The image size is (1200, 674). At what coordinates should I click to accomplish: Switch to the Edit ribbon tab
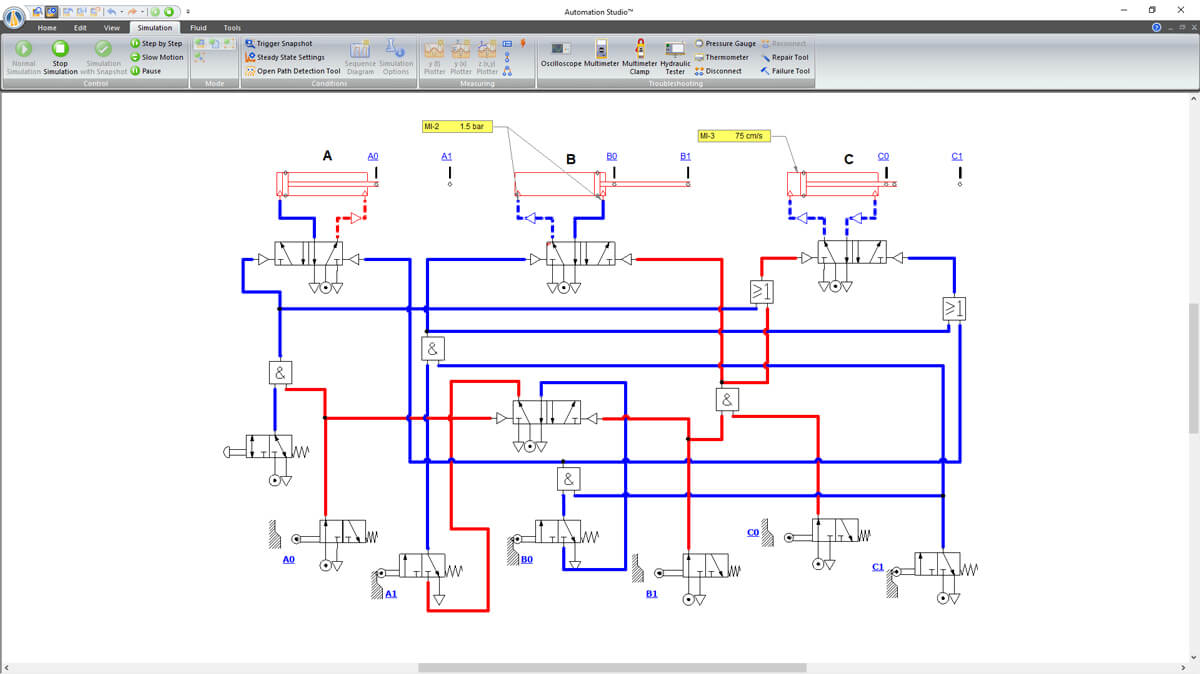[80, 28]
